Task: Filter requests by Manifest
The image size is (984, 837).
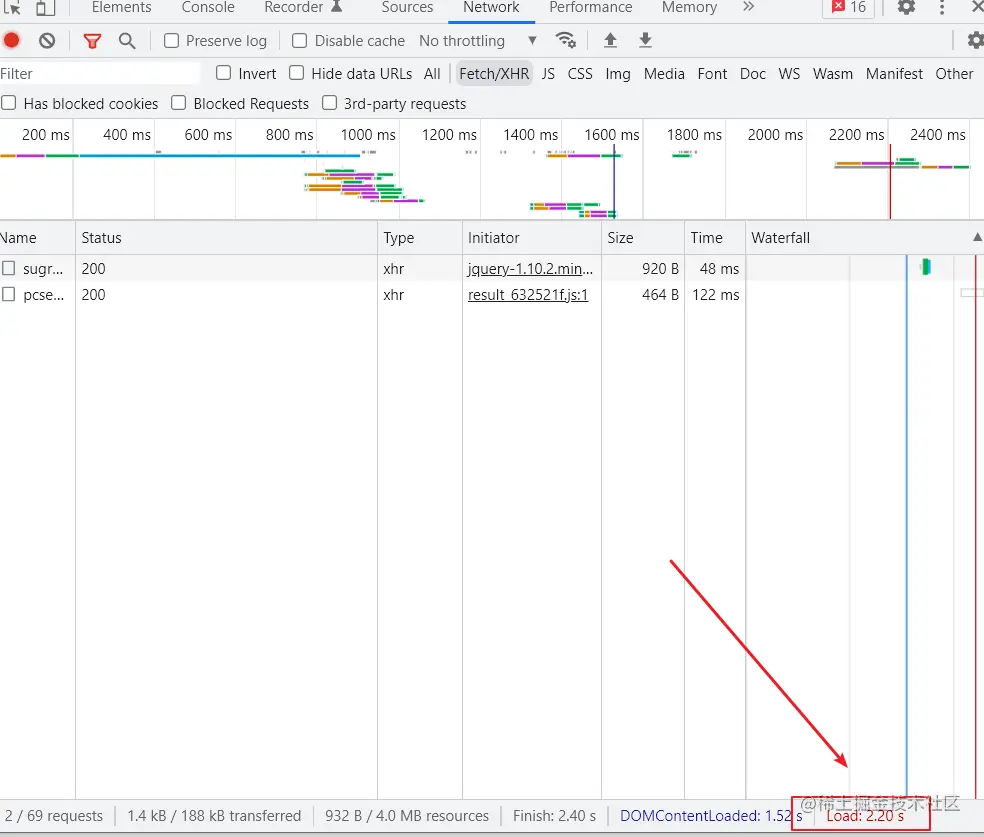Action: 894,74
